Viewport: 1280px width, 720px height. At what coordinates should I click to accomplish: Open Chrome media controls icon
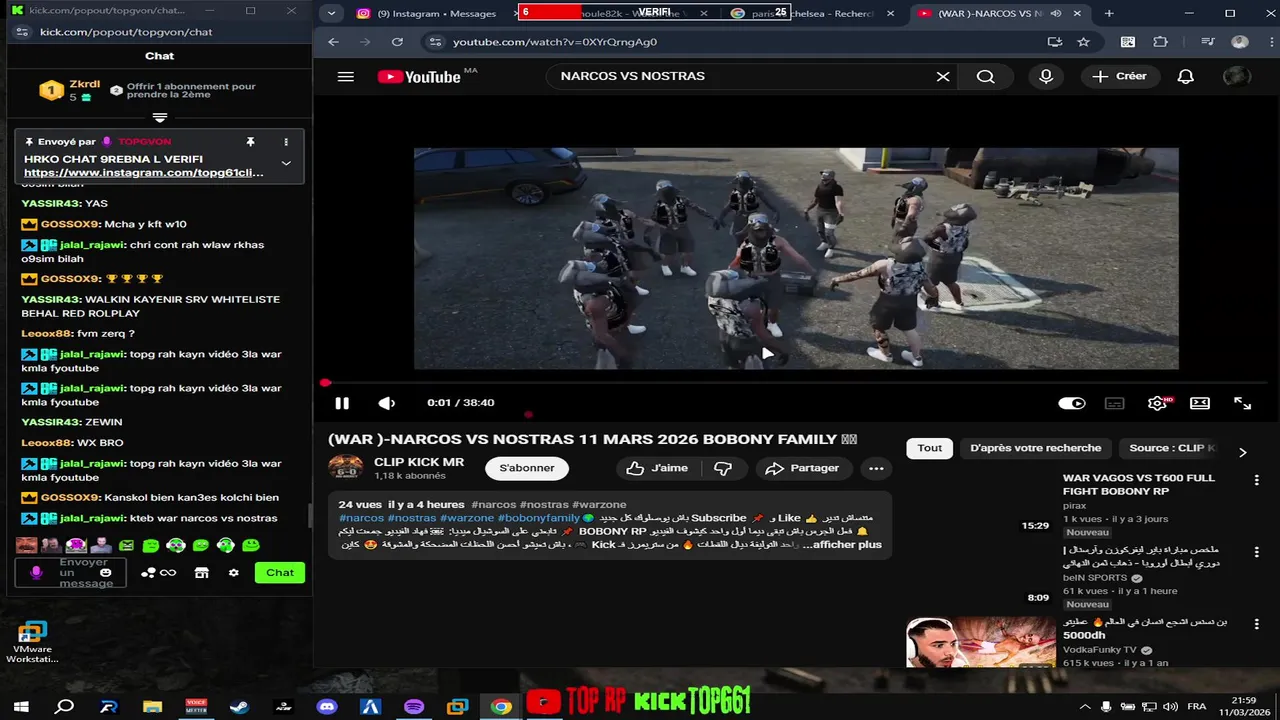(1208, 42)
